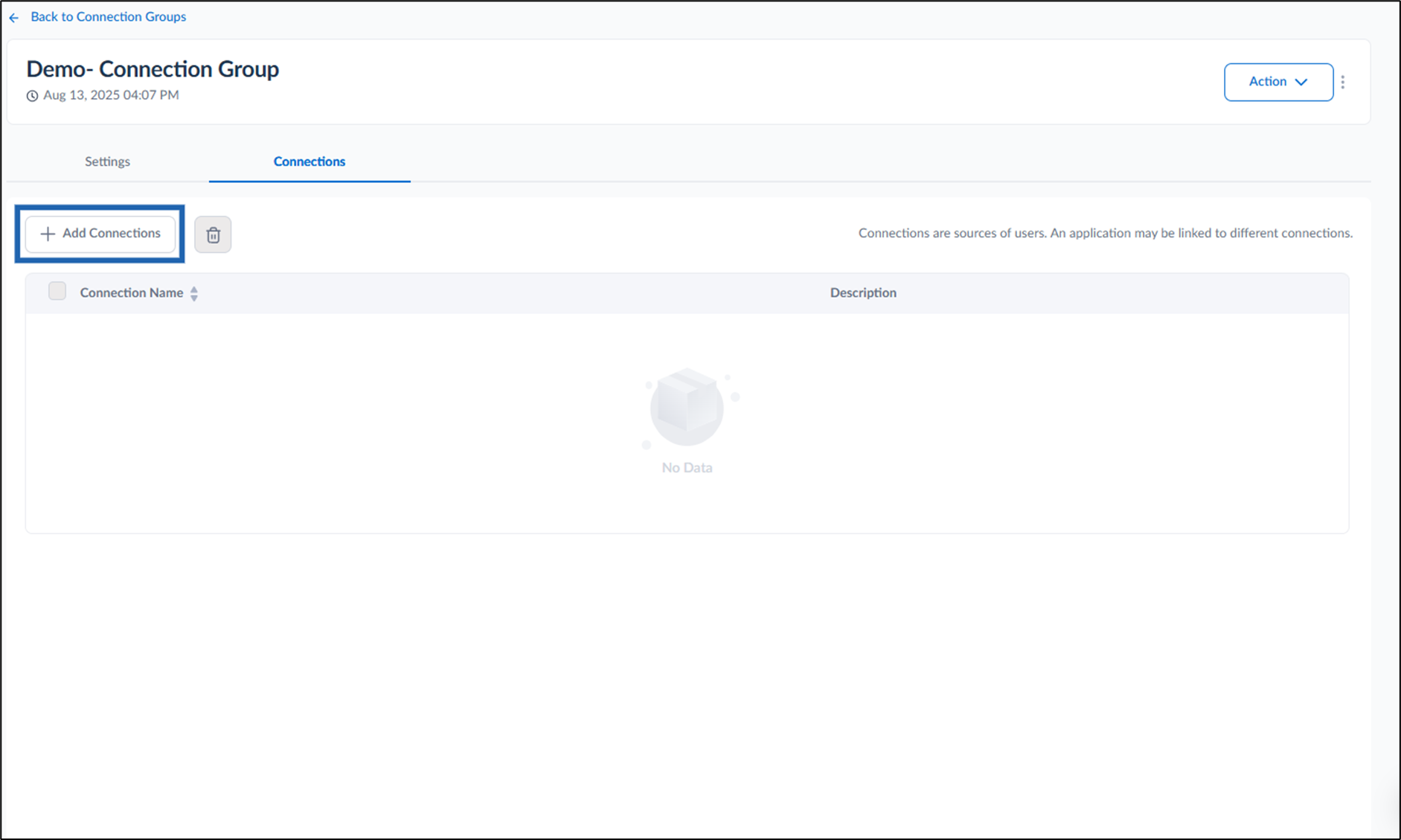Tick the select-all checkbox in table header

[57, 291]
